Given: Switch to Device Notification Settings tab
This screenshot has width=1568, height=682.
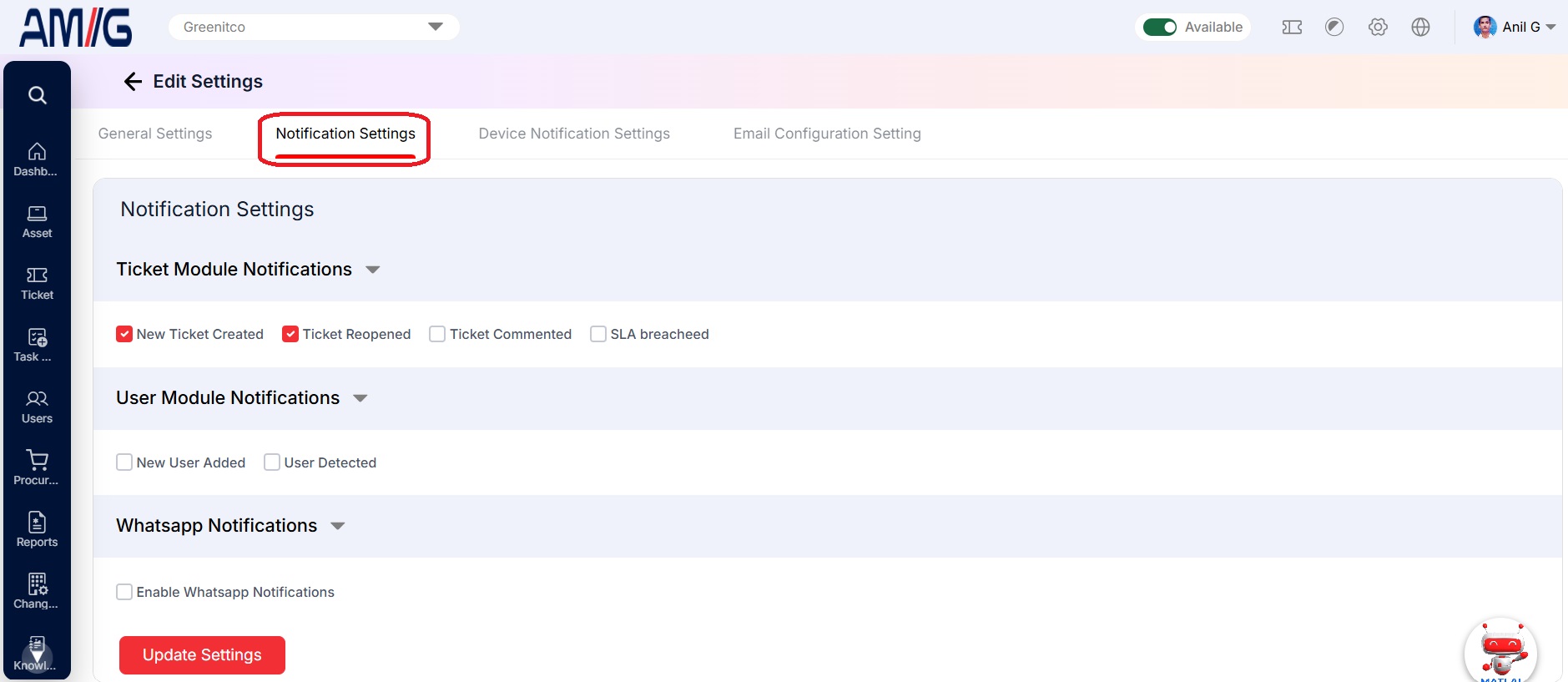Looking at the screenshot, I should pyautogui.click(x=574, y=134).
